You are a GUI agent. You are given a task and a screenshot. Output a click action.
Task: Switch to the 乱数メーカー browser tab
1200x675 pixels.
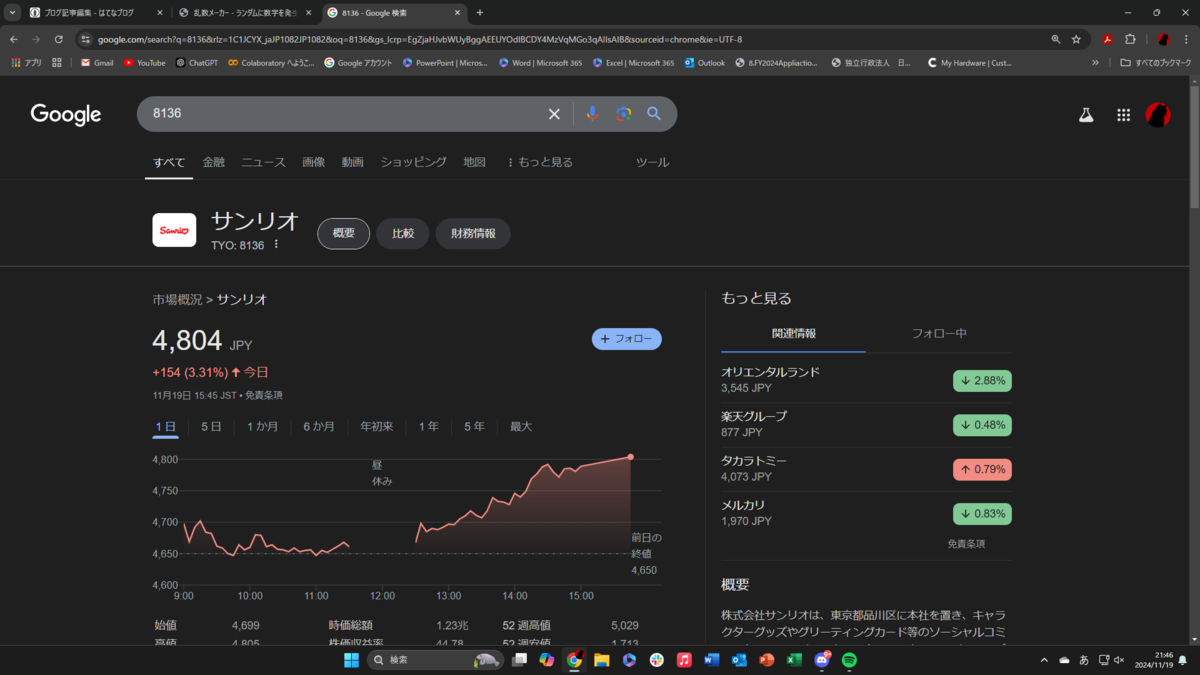(x=246, y=13)
